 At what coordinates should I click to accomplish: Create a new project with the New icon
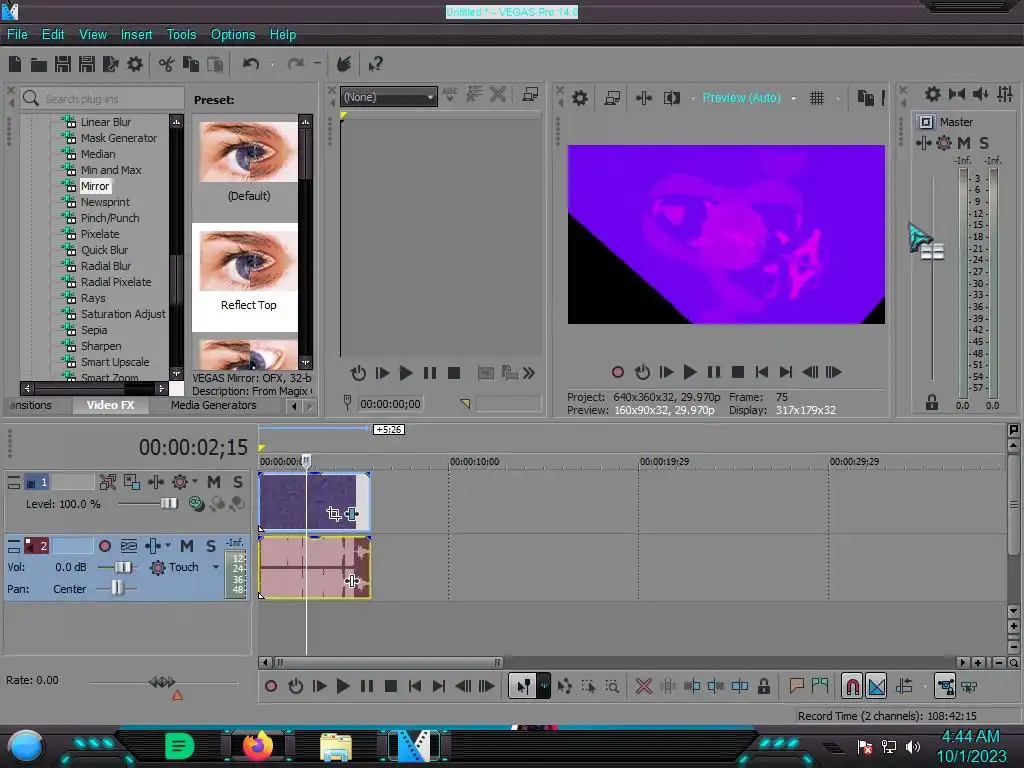(x=15, y=64)
